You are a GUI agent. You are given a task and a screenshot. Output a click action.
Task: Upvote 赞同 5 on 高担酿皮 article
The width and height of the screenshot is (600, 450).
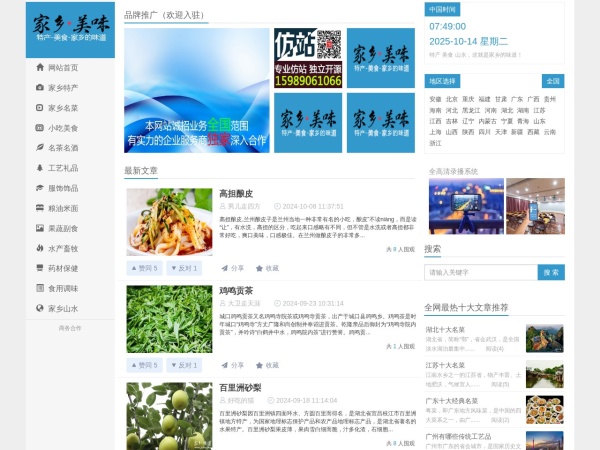(145, 268)
